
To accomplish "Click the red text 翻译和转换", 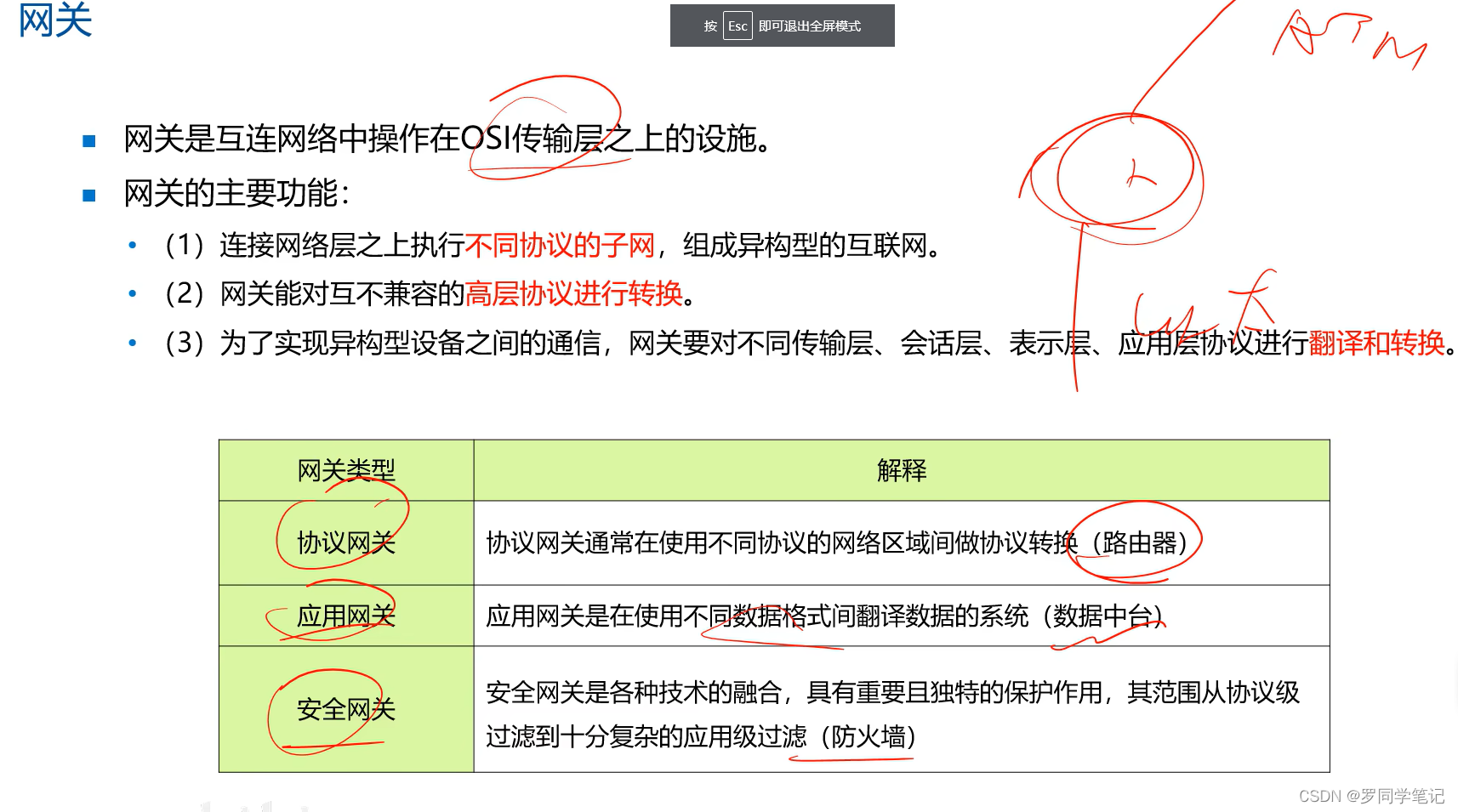I will [x=1376, y=343].
